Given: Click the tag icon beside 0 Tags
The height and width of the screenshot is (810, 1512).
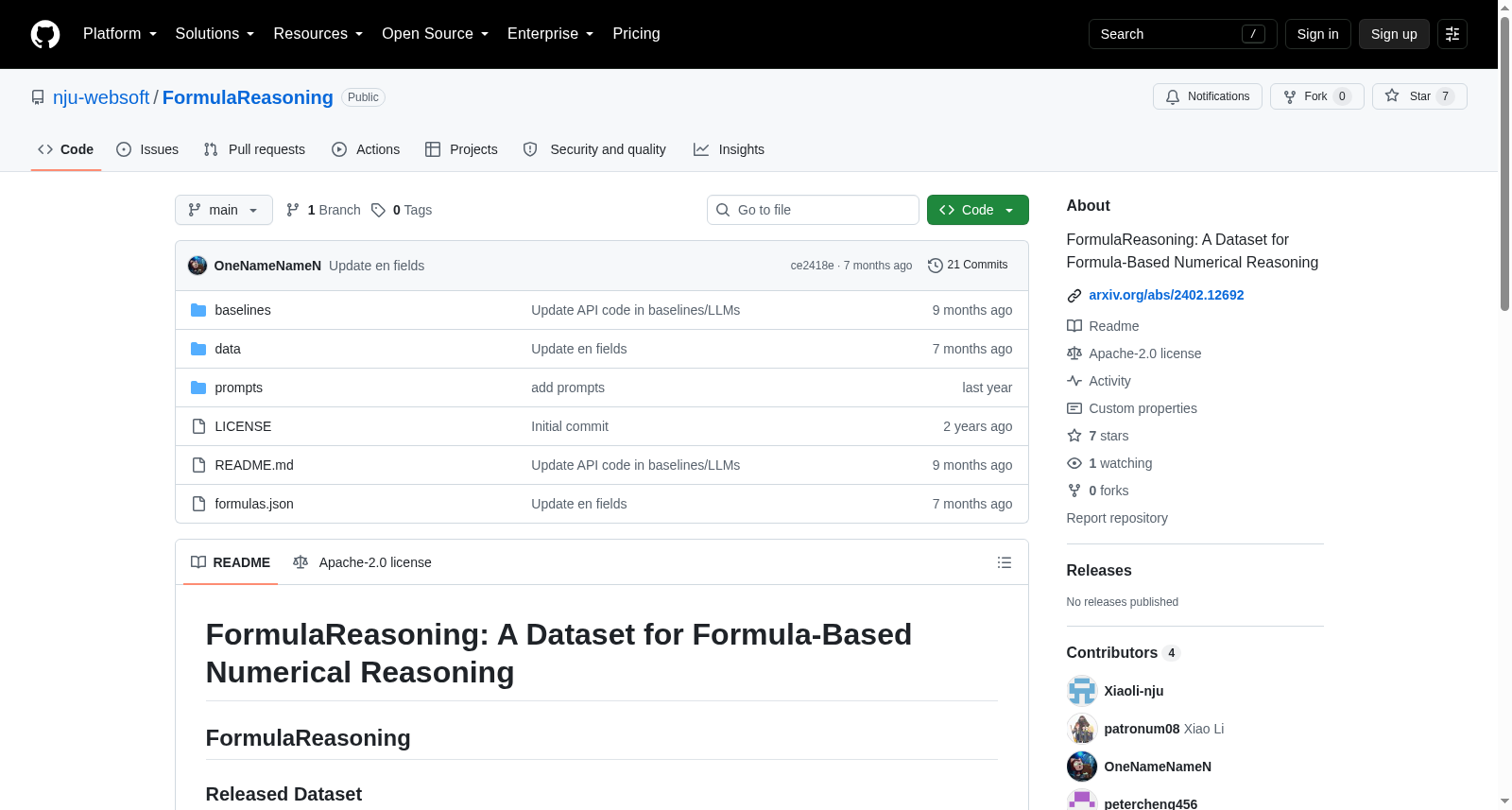Looking at the screenshot, I should tap(378, 210).
